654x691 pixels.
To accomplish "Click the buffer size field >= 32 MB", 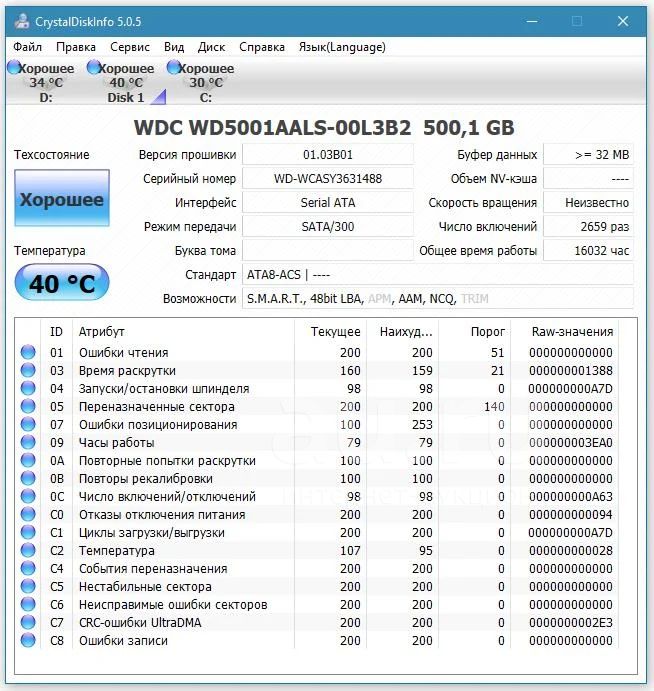I will [x=588, y=155].
